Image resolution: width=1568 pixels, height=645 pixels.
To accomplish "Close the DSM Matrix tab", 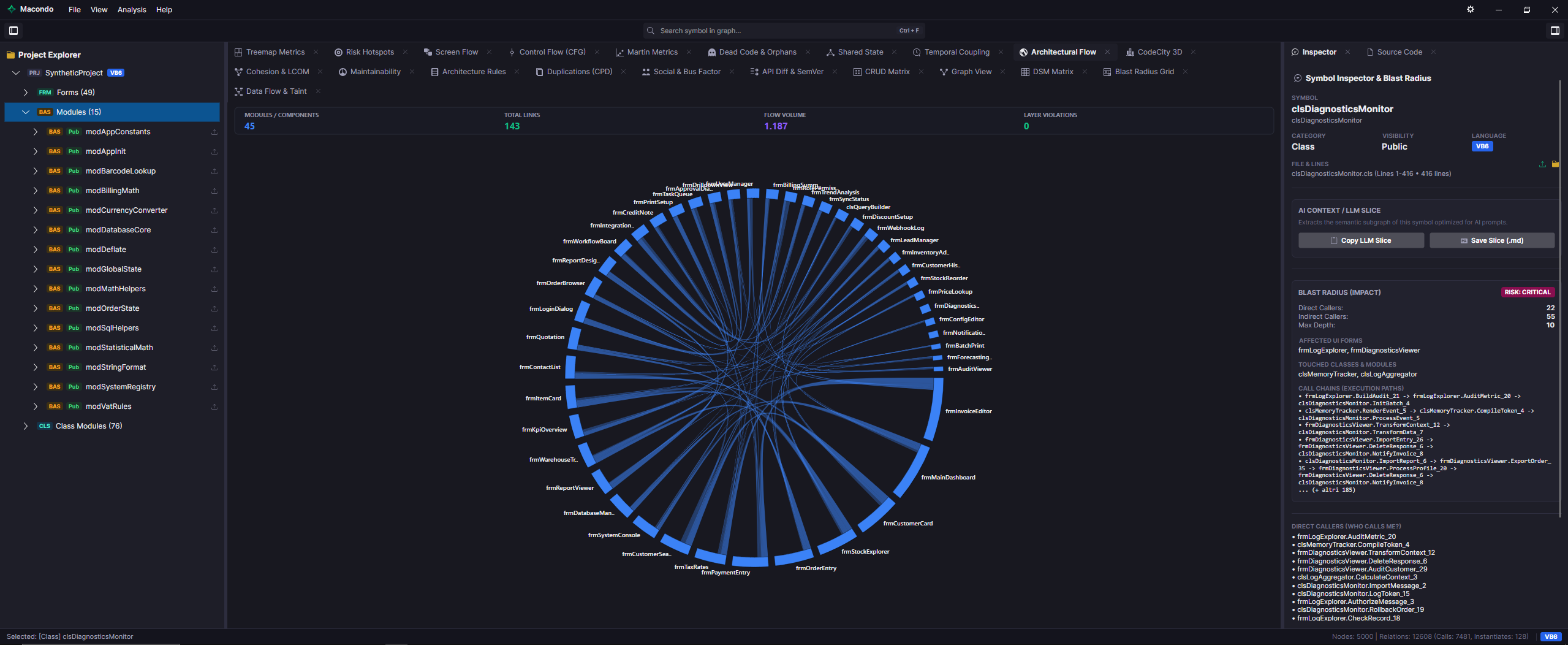I will click(1085, 72).
